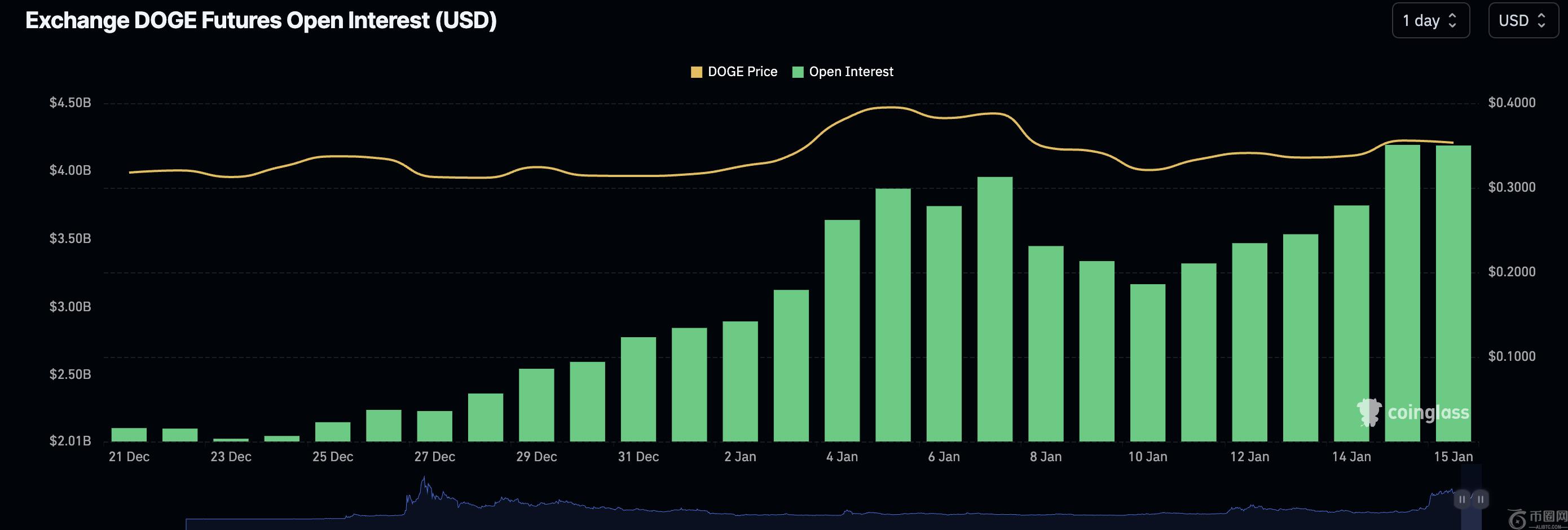Toggle the Open Interest legend series
1568x530 pixels.
843,72
